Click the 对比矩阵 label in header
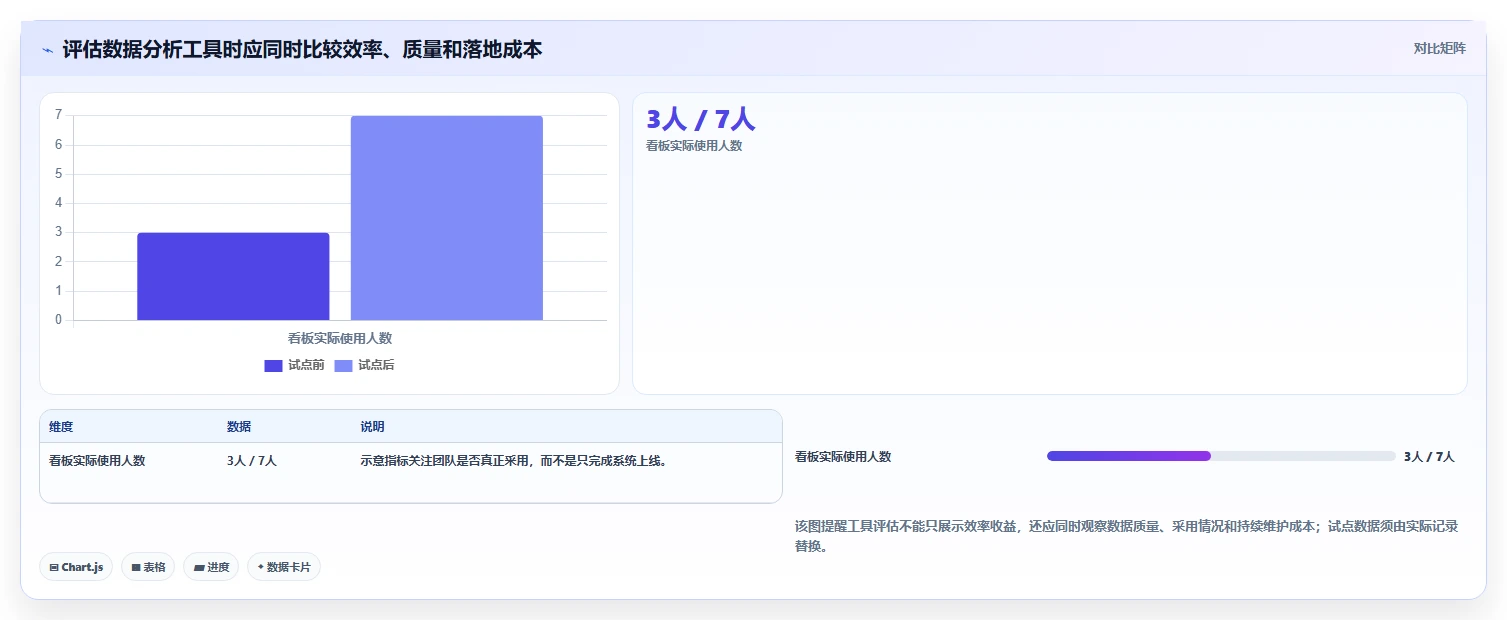The image size is (1507, 620). pyautogui.click(x=1439, y=48)
